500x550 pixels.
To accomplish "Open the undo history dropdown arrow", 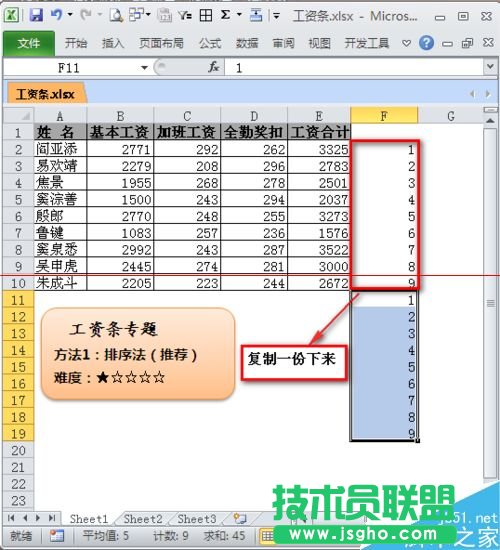I will coord(70,15).
